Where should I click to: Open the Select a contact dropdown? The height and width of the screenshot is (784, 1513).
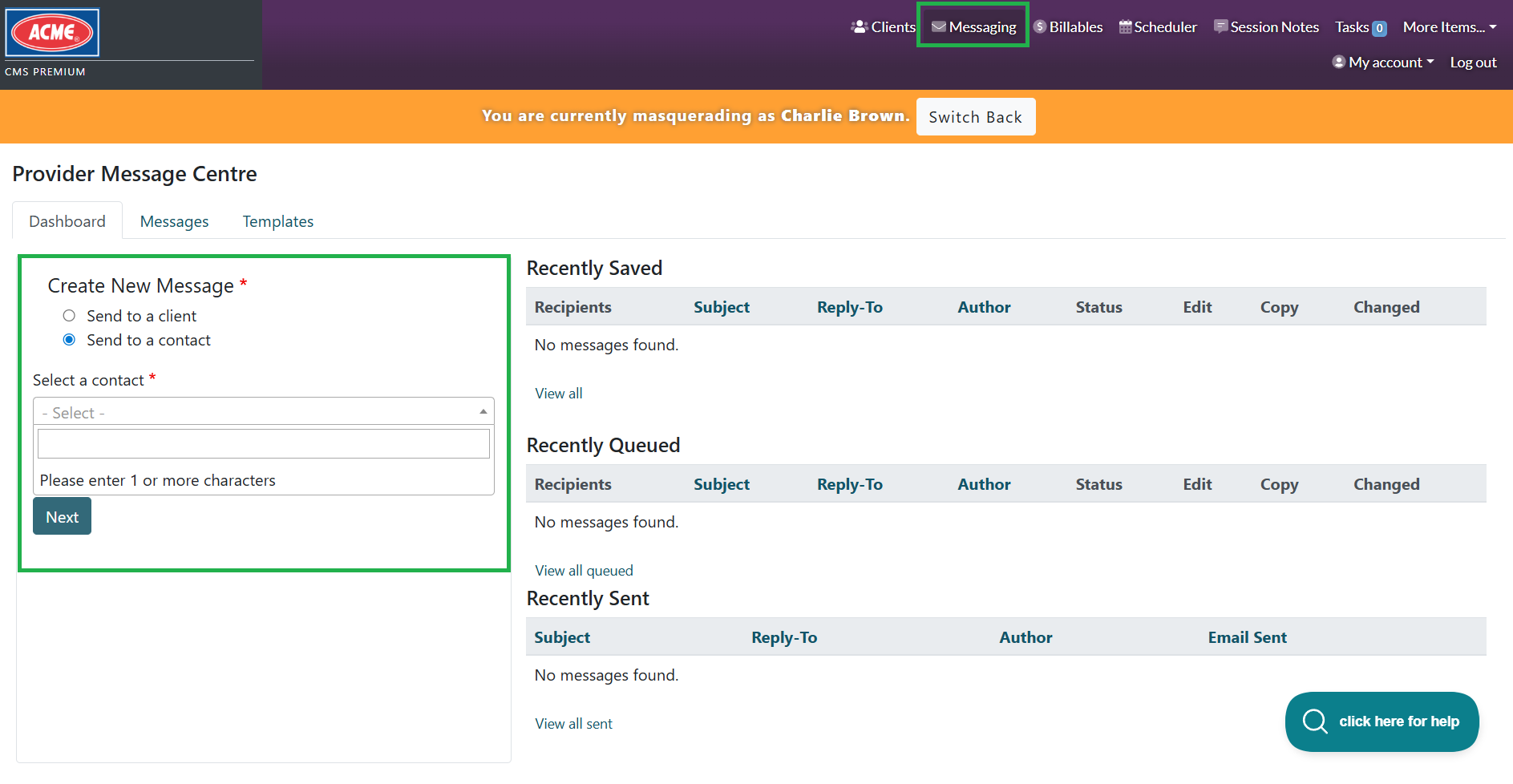pos(264,412)
